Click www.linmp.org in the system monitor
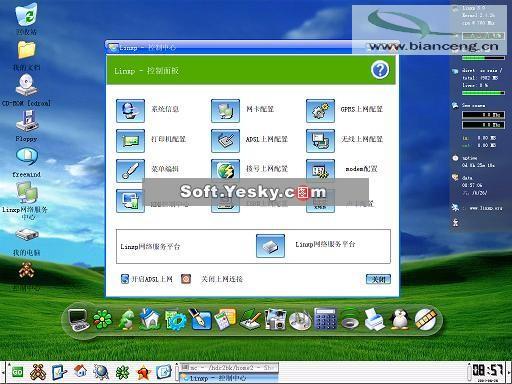 click(x=485, y=208)
